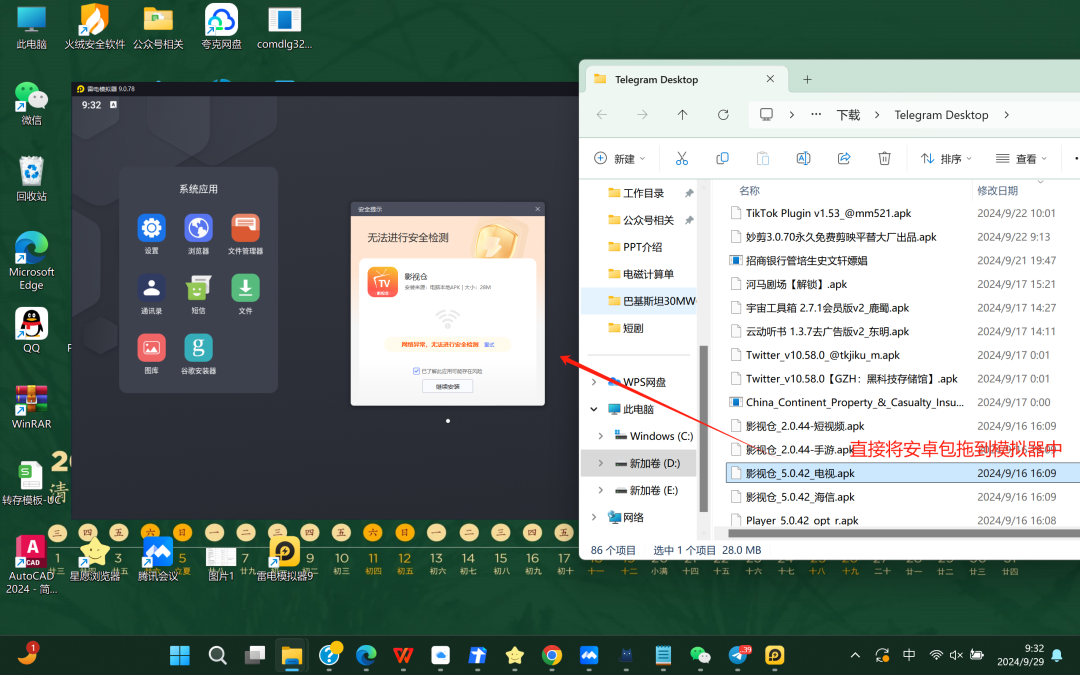Open 微信 desktop shortcut

click(x=31, y=103)
